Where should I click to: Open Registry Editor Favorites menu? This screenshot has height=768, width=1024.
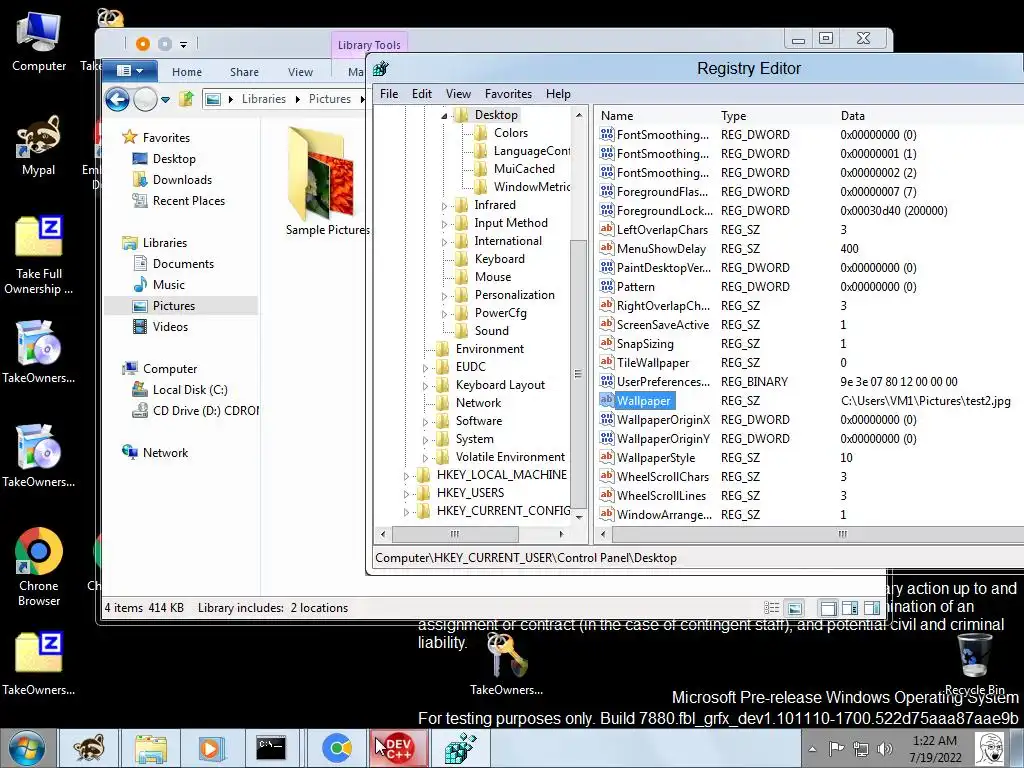(x=508, y=94)
